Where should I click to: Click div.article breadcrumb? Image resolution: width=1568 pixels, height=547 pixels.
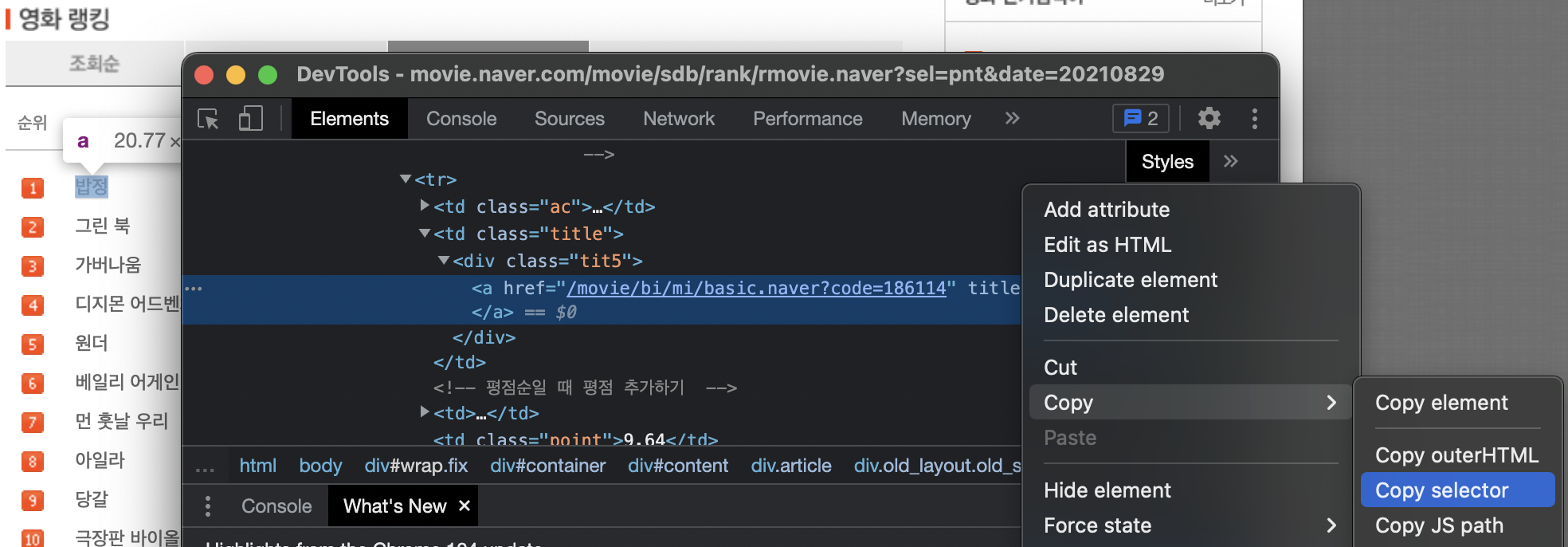(x=791, y=466)
